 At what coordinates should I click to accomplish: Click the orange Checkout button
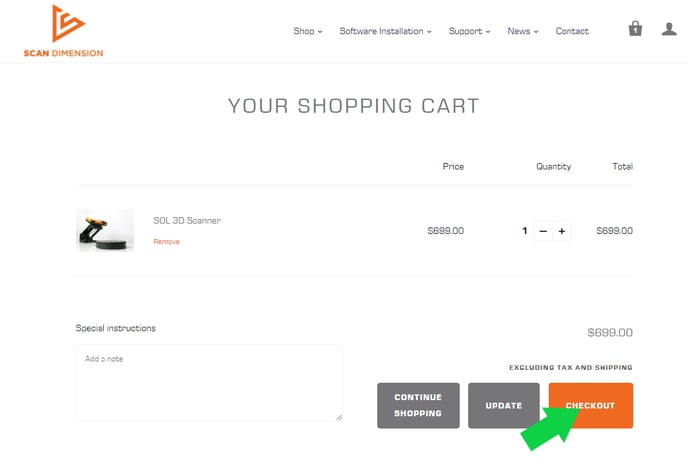[591, 405]
